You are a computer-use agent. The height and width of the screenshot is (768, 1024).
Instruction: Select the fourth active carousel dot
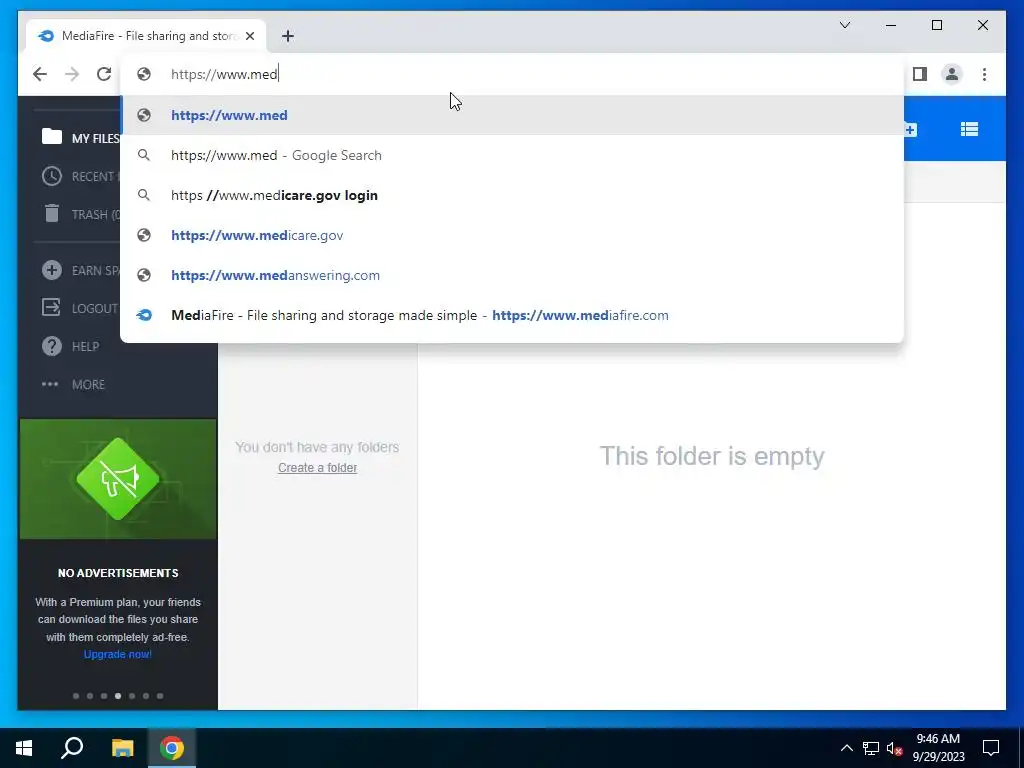tap(118, 696)
